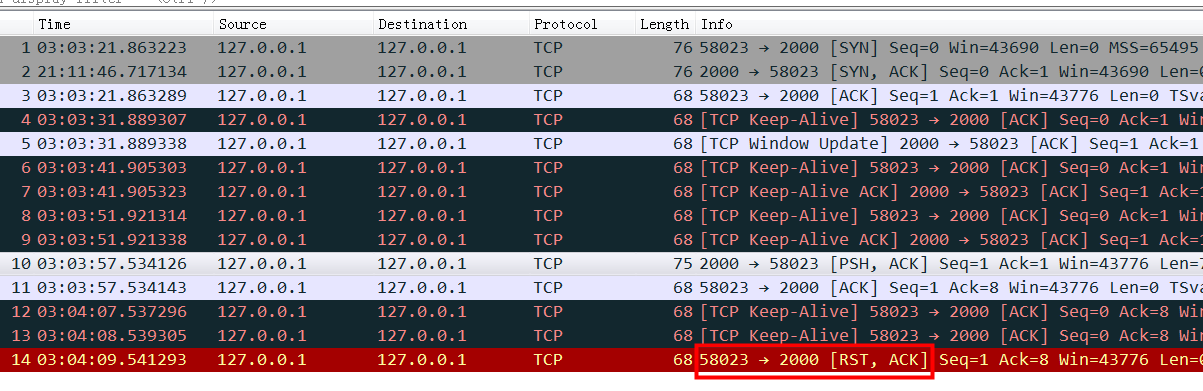
Task: Select packet 6 timestamped 03:03:41.905303
Action: click(601, 168)
